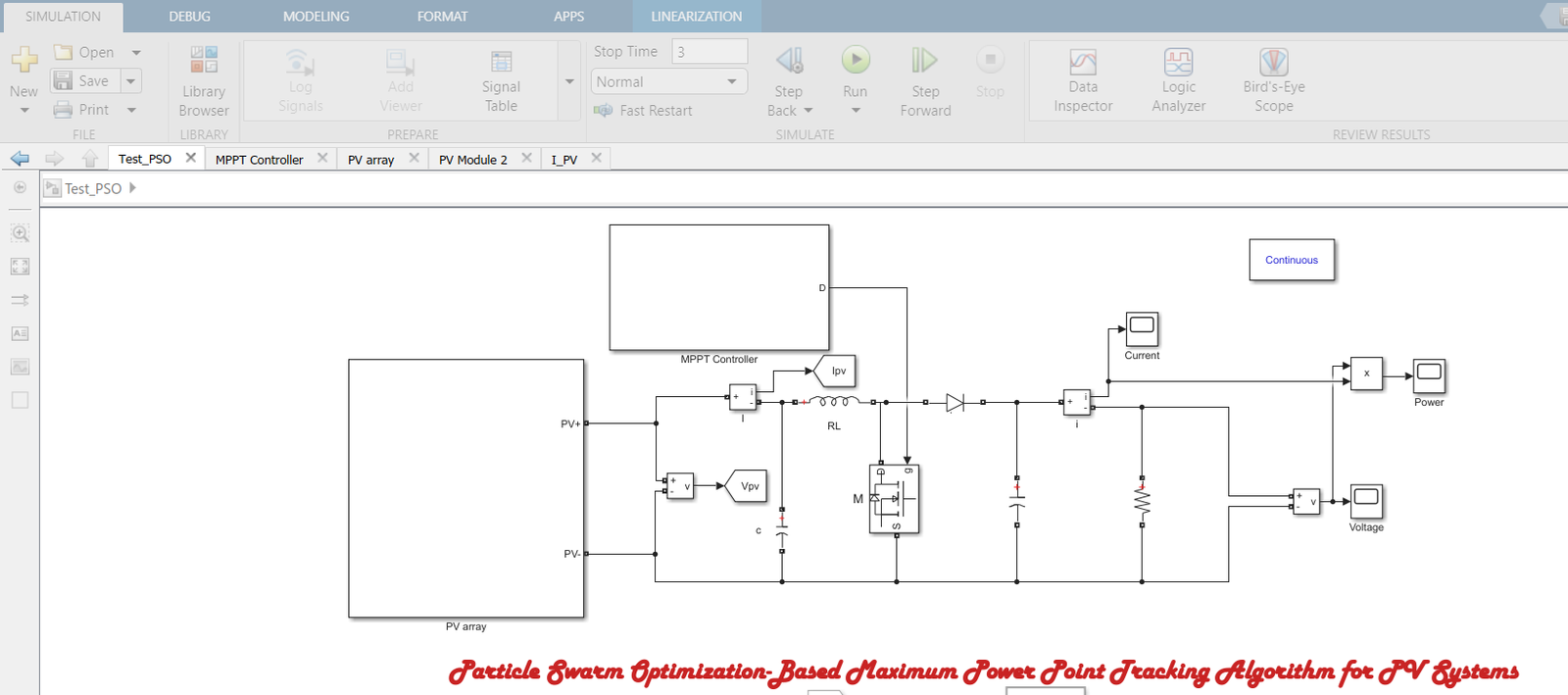Switch to the DEBUG ribbon tab
The height and width of the screenshot is (695, 1568).
tap(189, 17)
